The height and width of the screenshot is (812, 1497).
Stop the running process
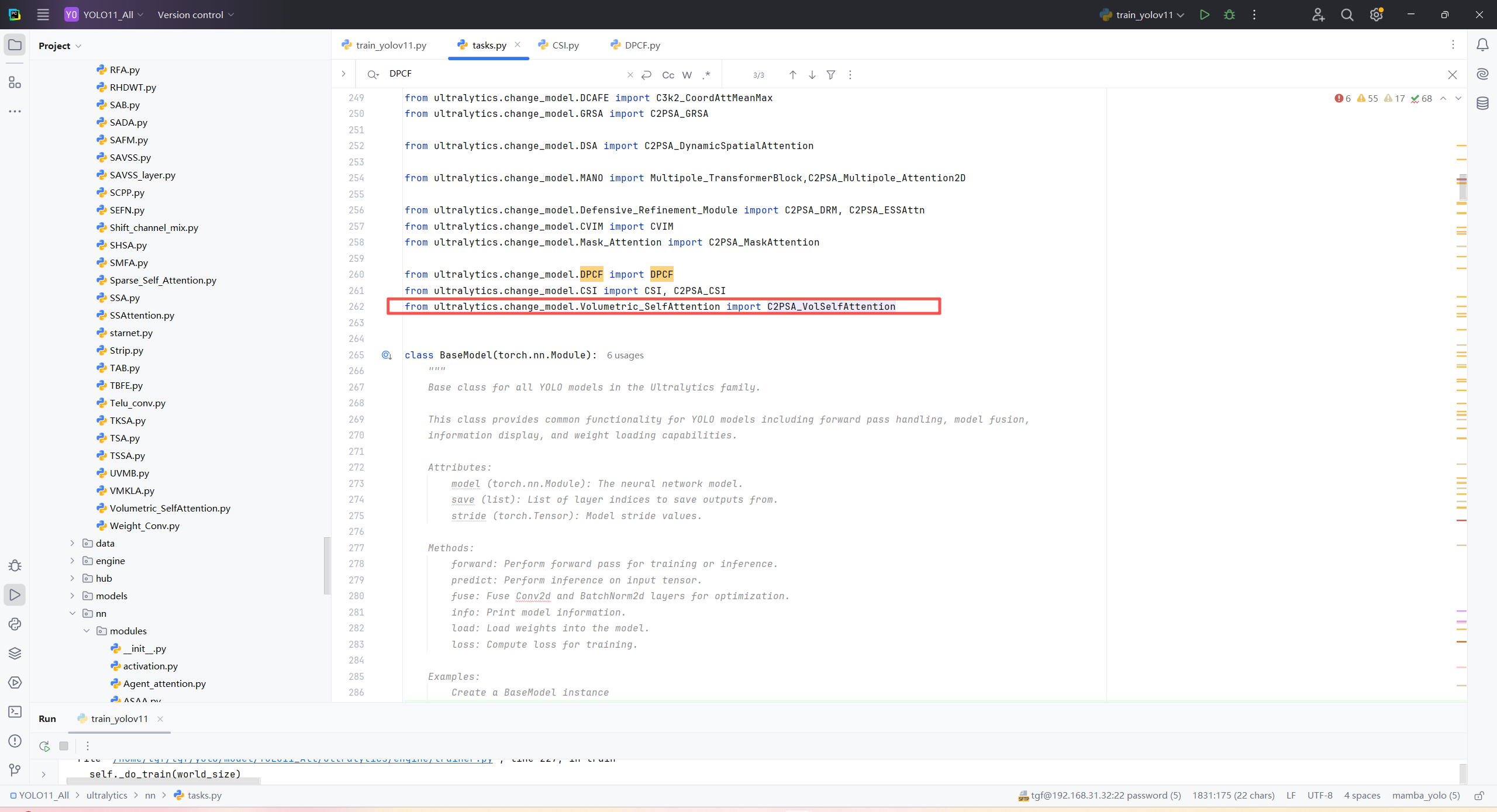(64, 746)
